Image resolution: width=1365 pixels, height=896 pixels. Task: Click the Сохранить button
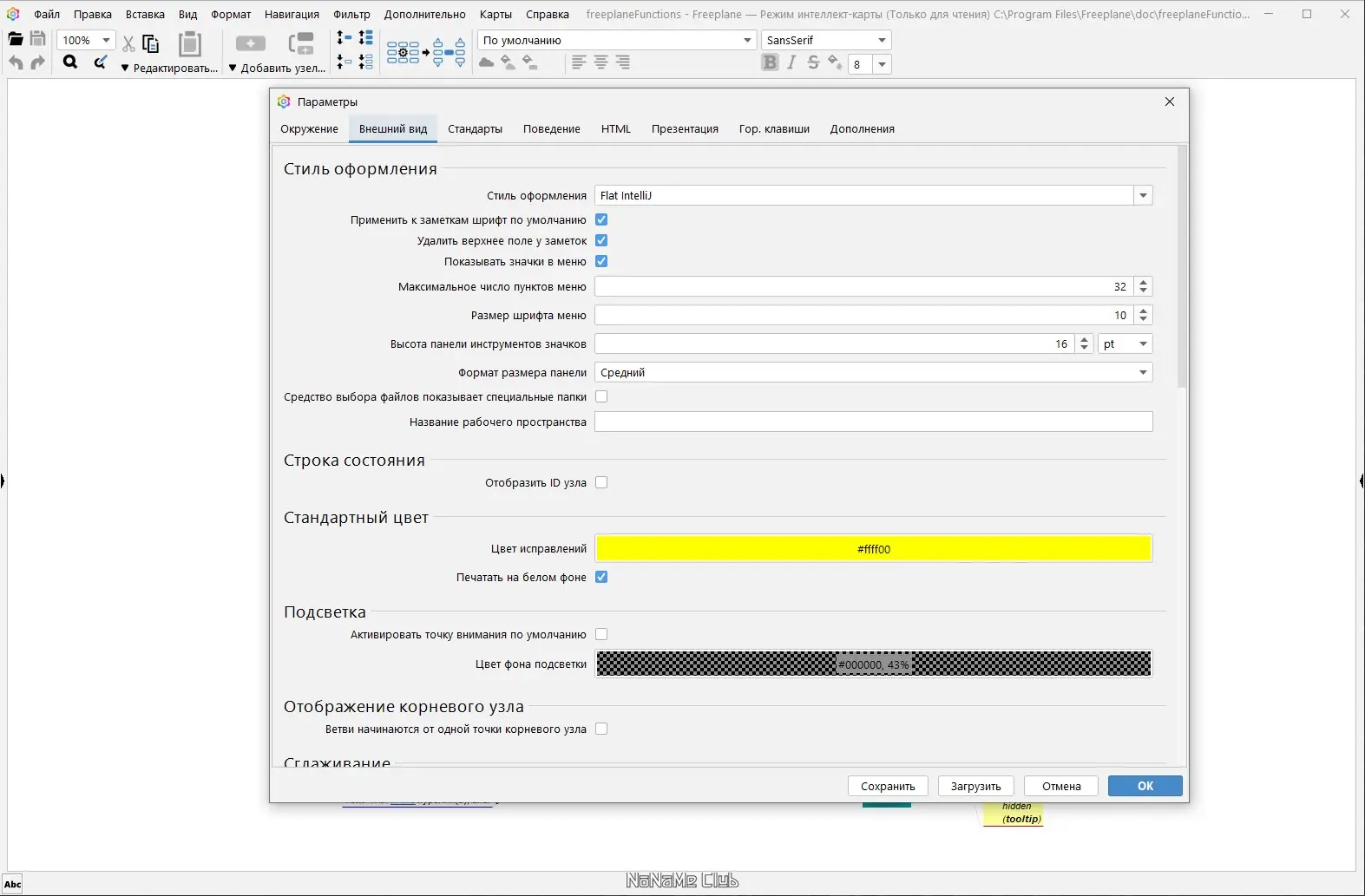click(x=888, y=787)
